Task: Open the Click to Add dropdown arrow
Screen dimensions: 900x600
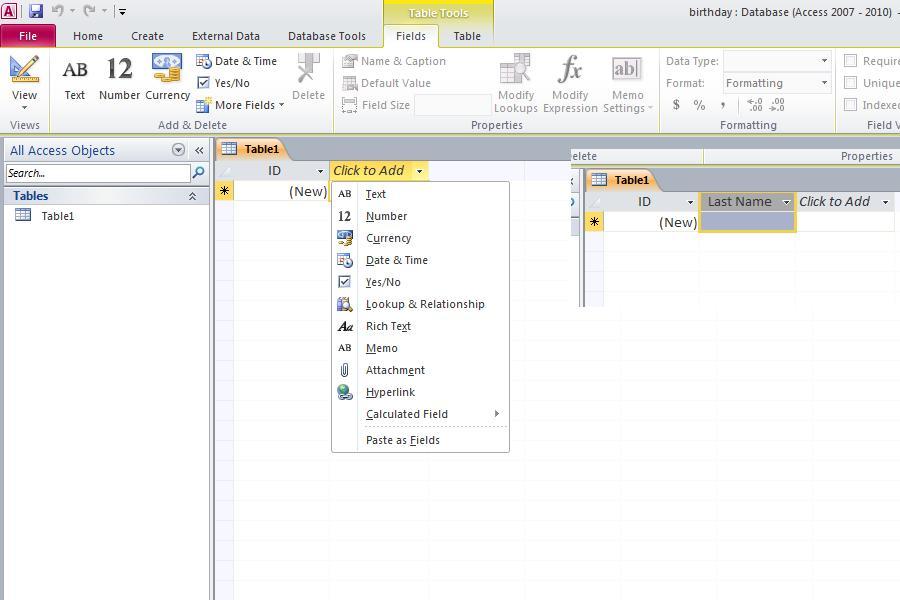Action: click(x=420, y=171)
